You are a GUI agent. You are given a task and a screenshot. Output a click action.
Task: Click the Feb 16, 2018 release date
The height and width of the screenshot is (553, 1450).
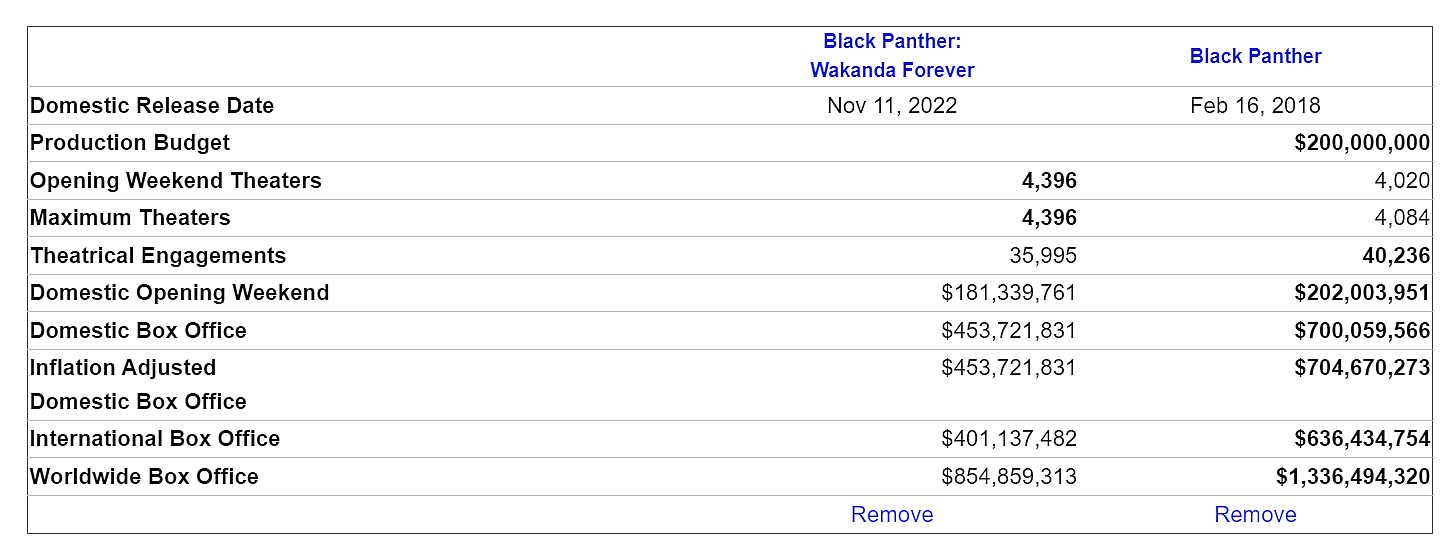(x=1255, y=106)
